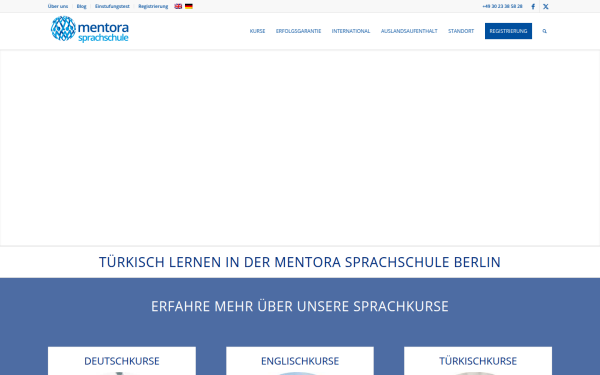Open the Kurse menu
The width and height of the screenshot is (600, 375).
pyautogui.click(x=257, y=31)
